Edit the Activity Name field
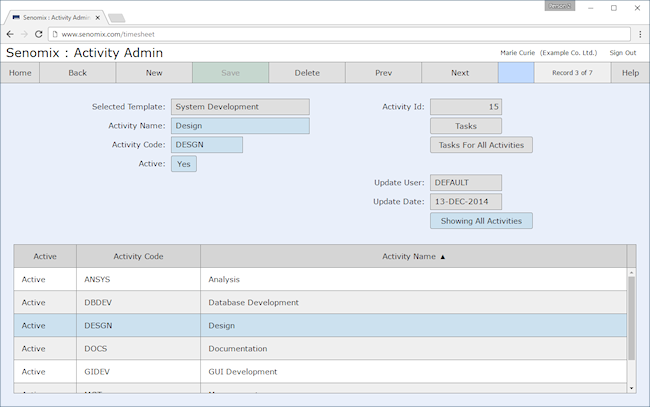 240,126
